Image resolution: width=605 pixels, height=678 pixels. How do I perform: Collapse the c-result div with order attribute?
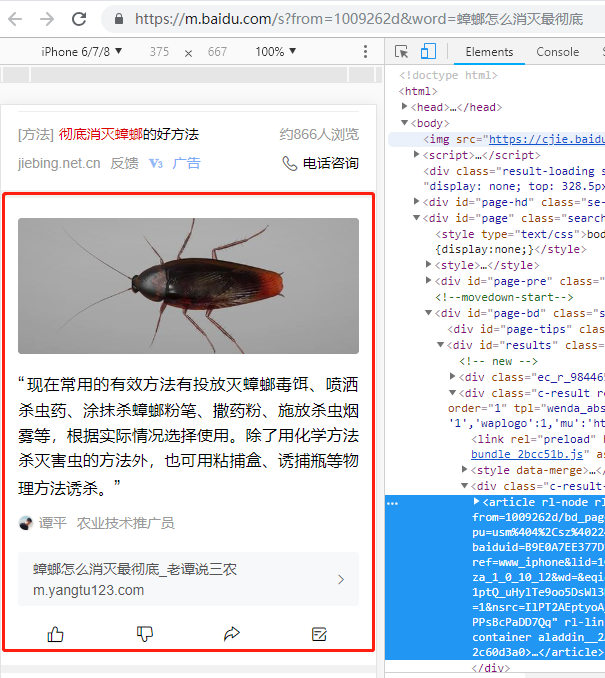453,393
